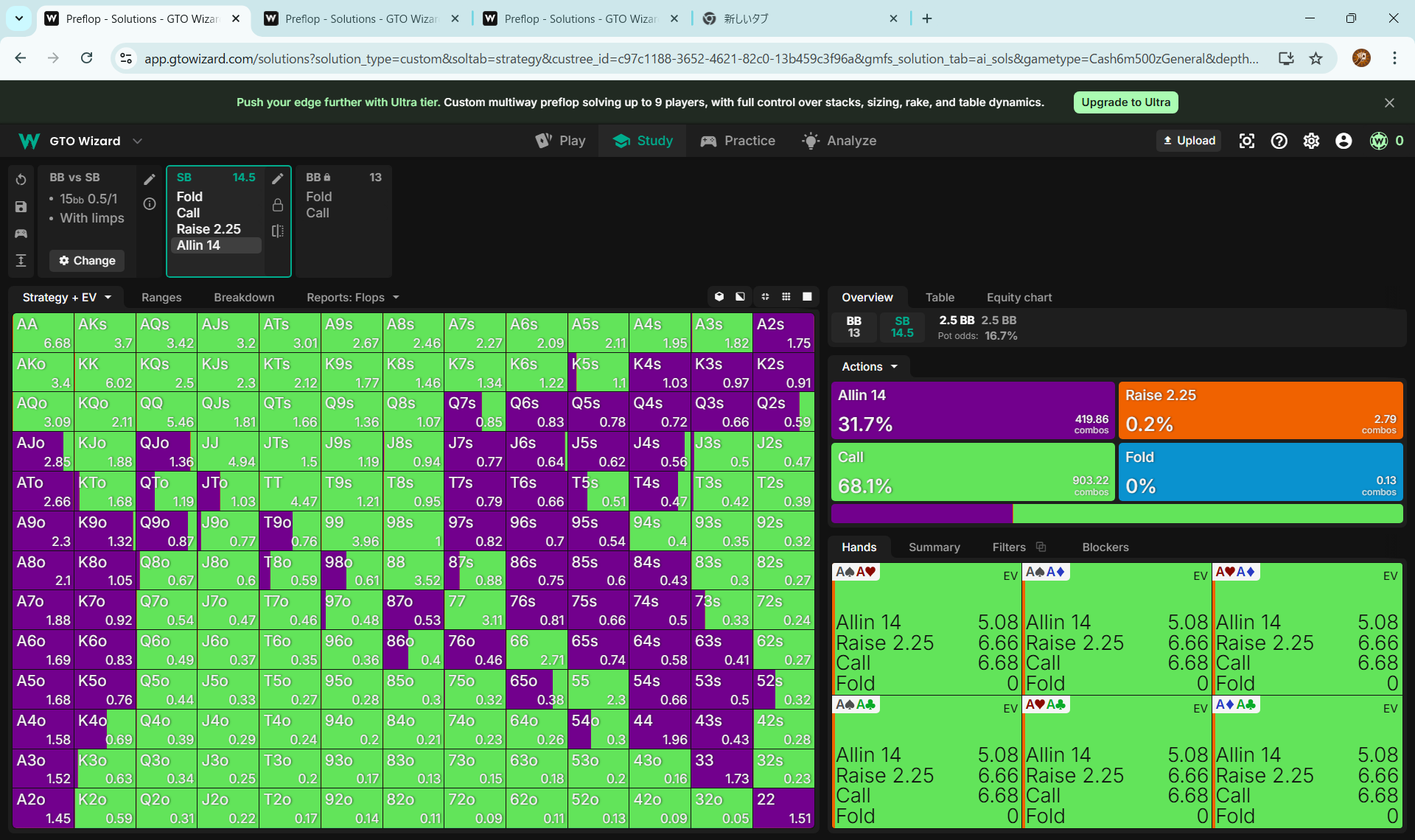Open the Reports: Flops dropdown
Screen dimensions: 1415x840
(x=353, y=298)
